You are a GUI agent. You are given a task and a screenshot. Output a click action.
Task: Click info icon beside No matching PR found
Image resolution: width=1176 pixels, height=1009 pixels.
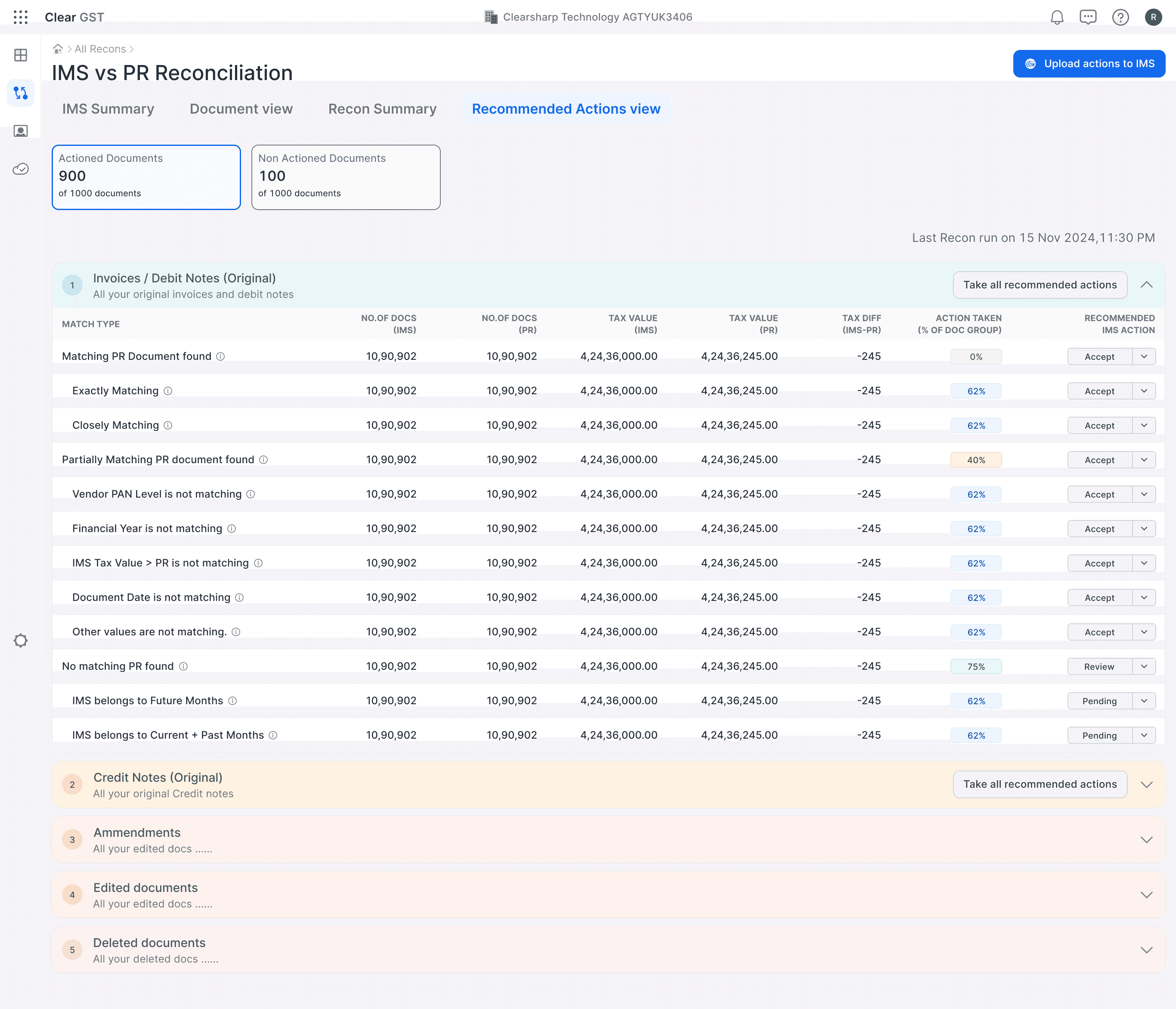(x=183, y=666)
